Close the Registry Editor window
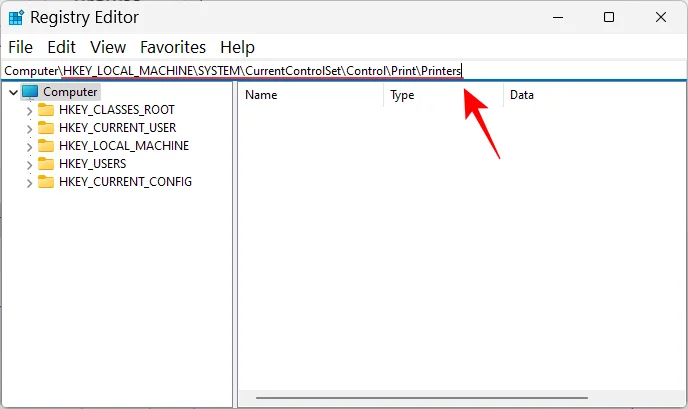 click(x=661, y=18)
